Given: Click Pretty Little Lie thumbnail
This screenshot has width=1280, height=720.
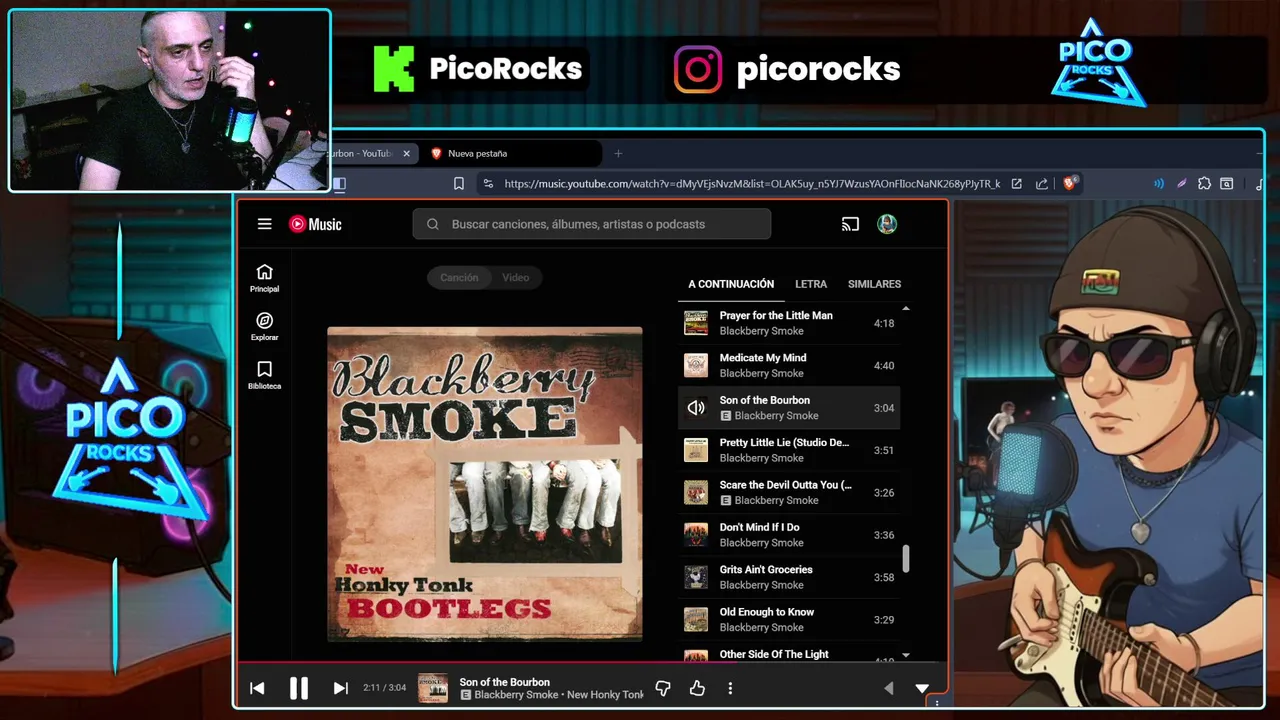Looking at the screenshot, I should pyautogui.click(x=696, y=450).
